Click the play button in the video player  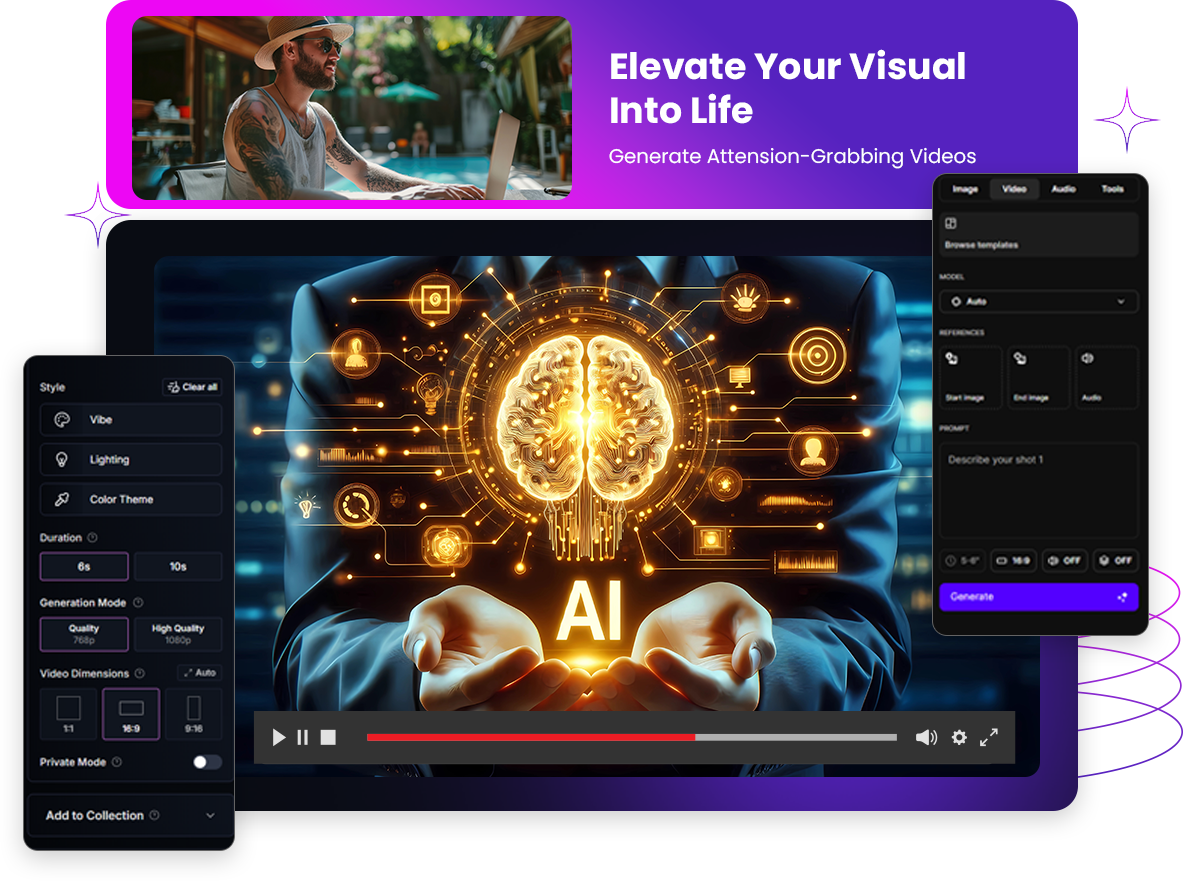pos(279,738)
